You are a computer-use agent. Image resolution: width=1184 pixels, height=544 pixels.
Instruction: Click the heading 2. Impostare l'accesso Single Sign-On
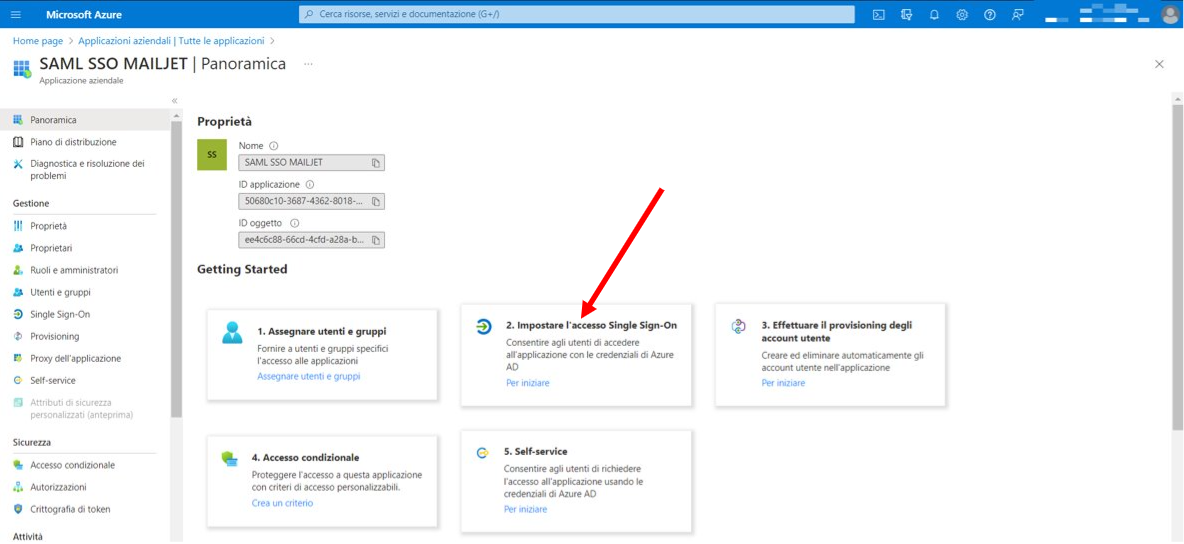tap(591, 326)
